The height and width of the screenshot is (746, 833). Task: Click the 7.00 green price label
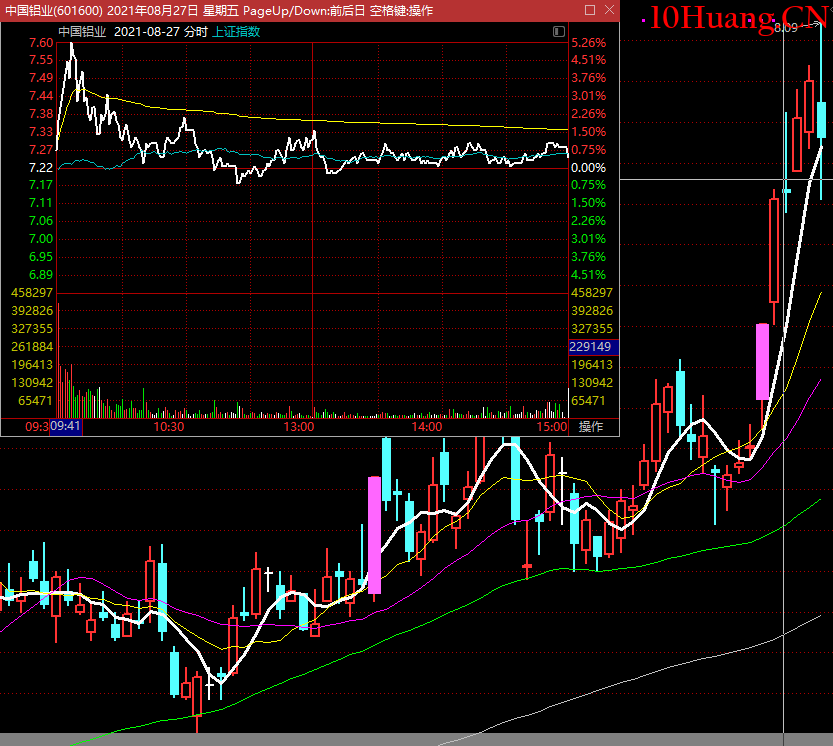coord(41,239)
